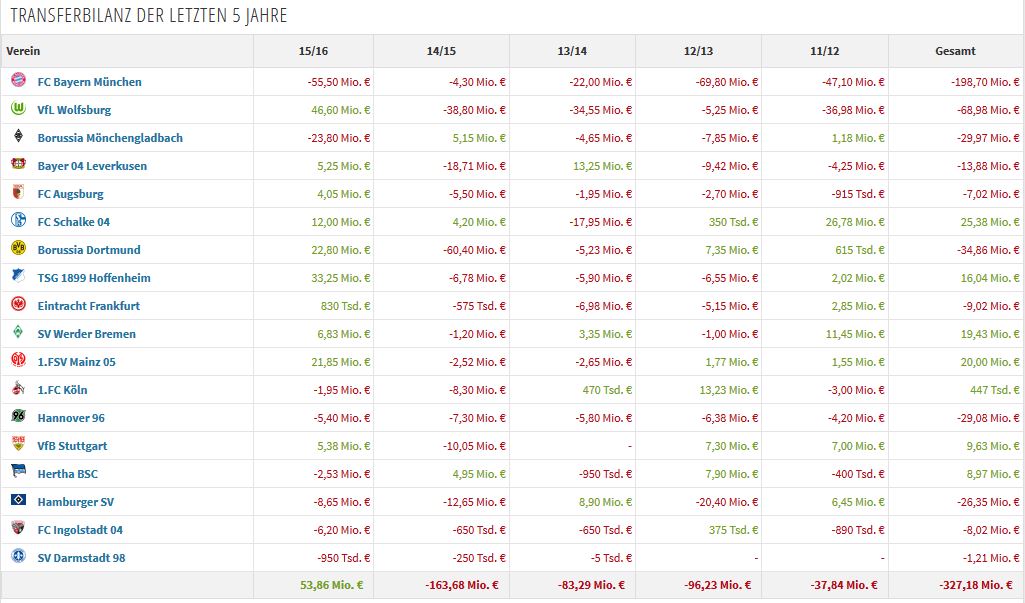Image resolution: width=1025 pixels, height=603 pixels.
Task: Open the Hamburger SV club link
Action: [x=75, y=502]
